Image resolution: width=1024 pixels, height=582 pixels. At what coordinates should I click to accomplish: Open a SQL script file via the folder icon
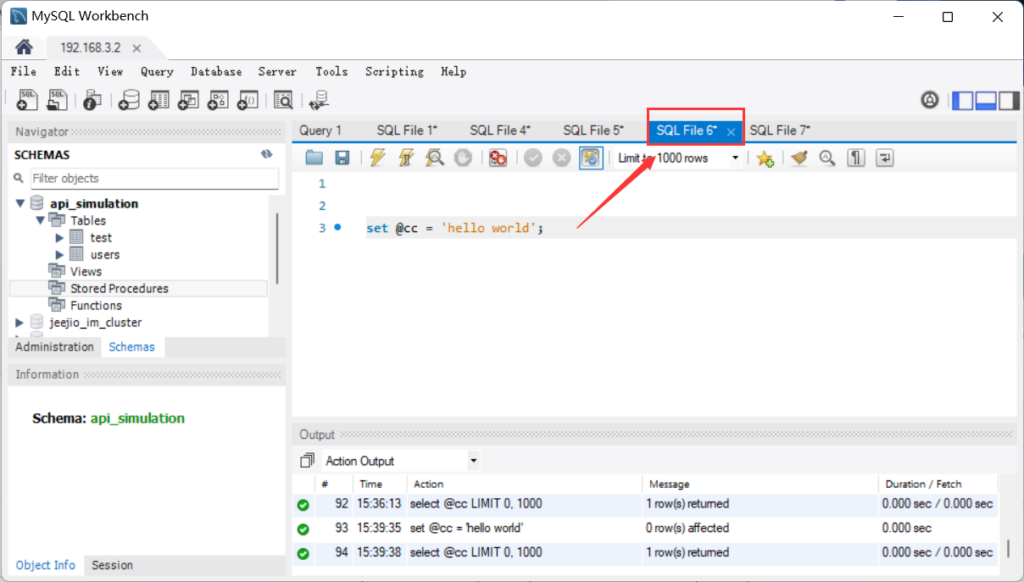tap(314, 158)
